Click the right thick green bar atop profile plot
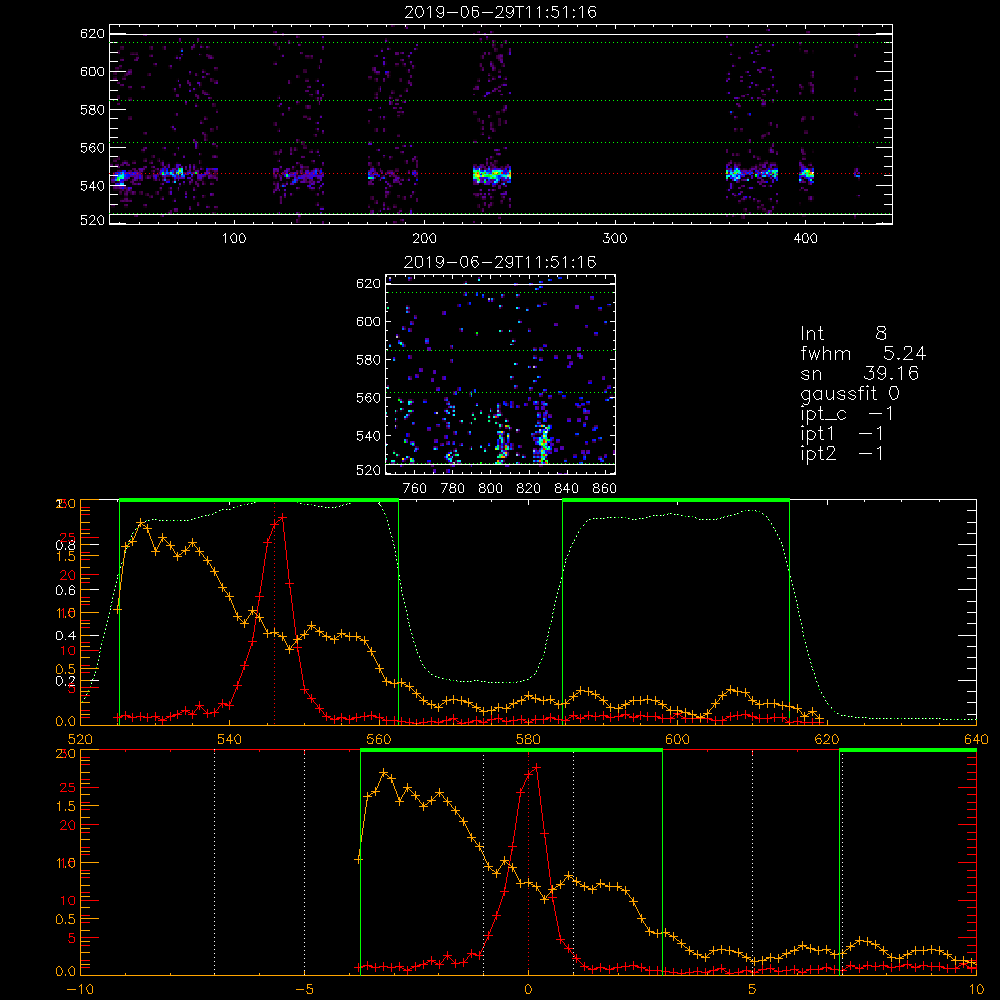 [x=676, y=501]
